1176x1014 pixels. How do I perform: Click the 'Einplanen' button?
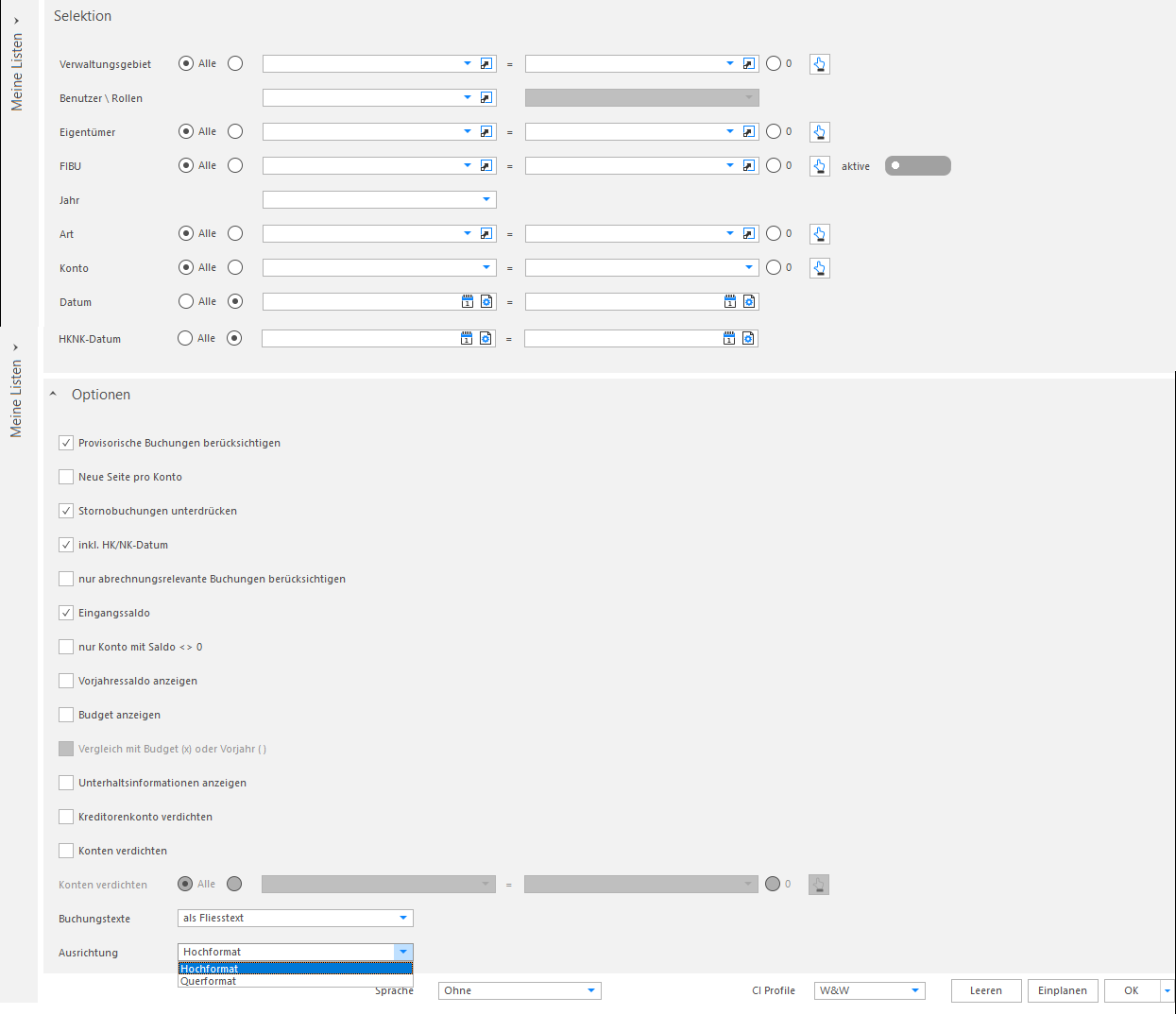coord(1063,991)
